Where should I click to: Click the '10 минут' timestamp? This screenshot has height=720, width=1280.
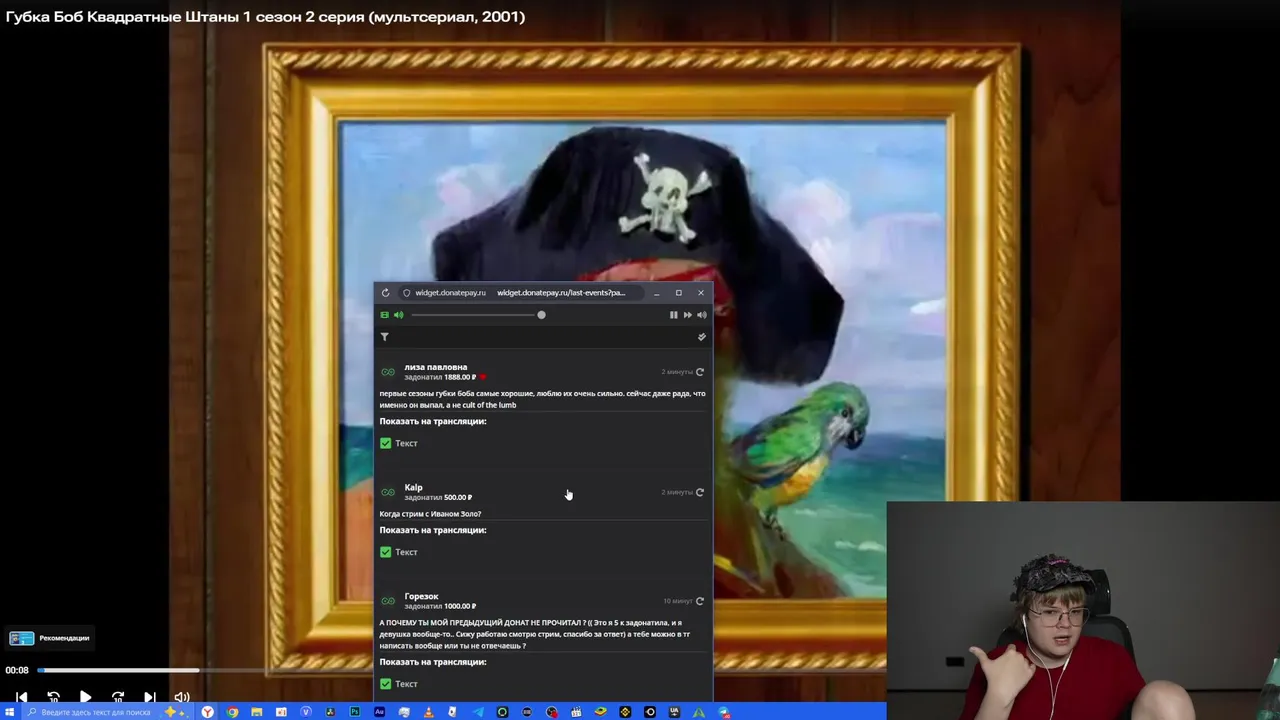click(x=677, y=601)
